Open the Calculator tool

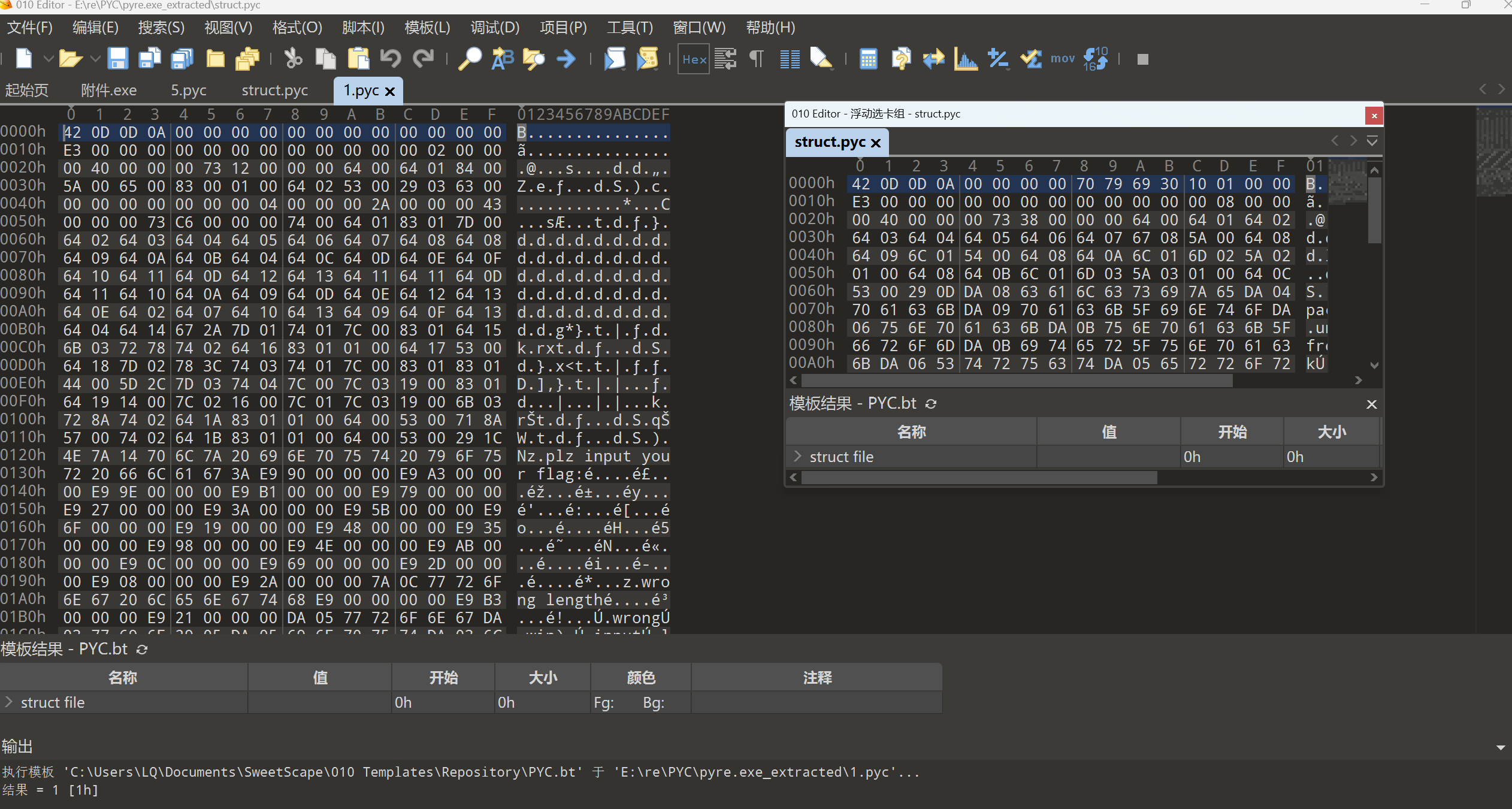[868, 59]
